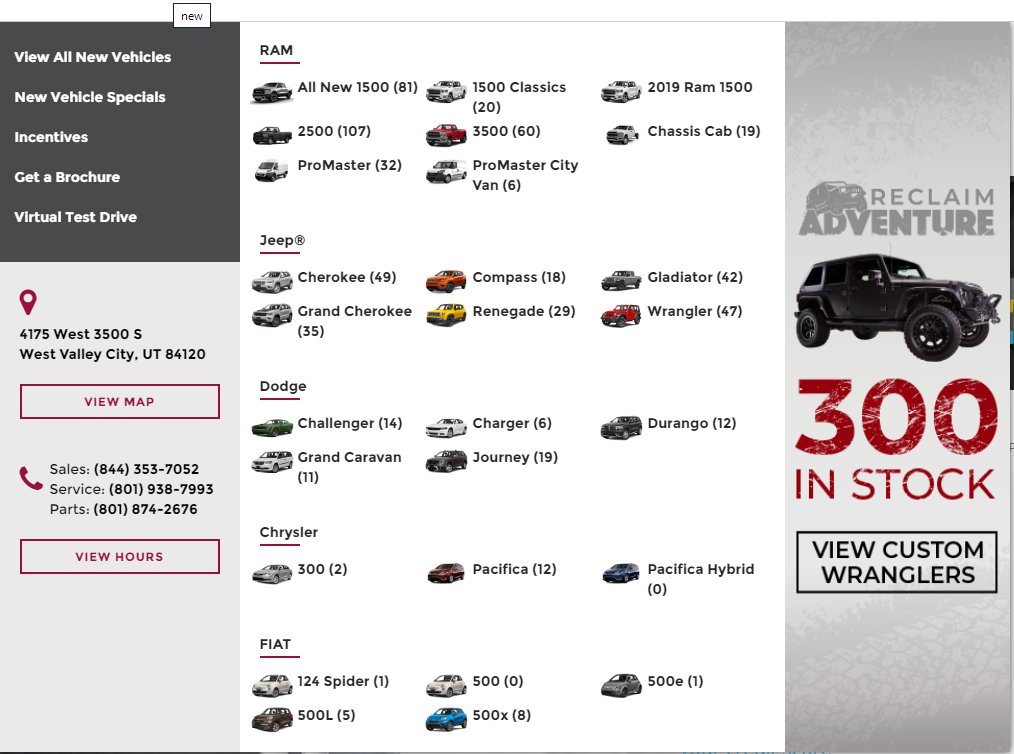Viewport: 1014px width, 754px height.
Task: Click the red Ram 3500 truck image
Action: [x=446, y=135]
